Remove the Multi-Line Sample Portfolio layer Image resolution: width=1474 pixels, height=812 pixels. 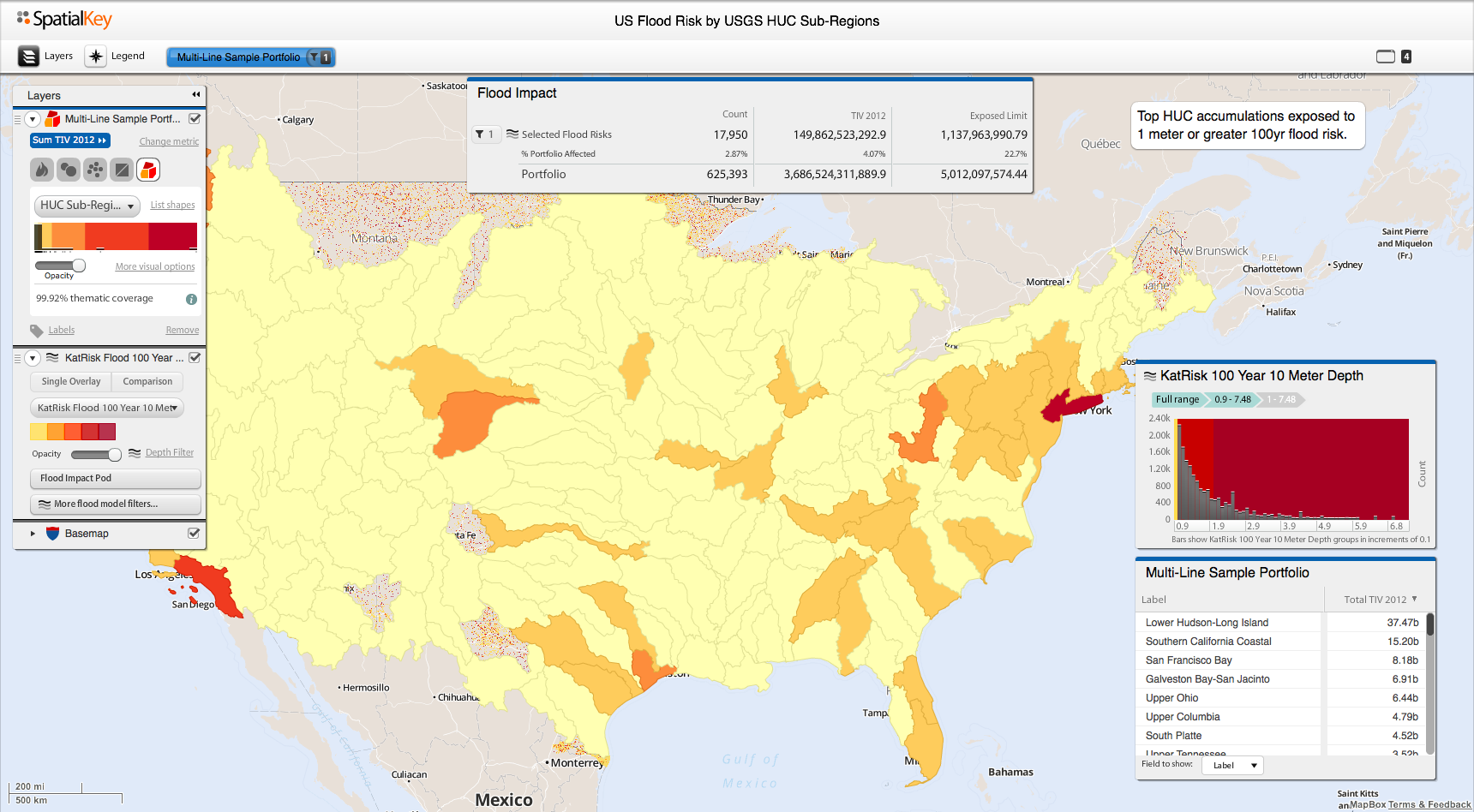tap(183, 331)
